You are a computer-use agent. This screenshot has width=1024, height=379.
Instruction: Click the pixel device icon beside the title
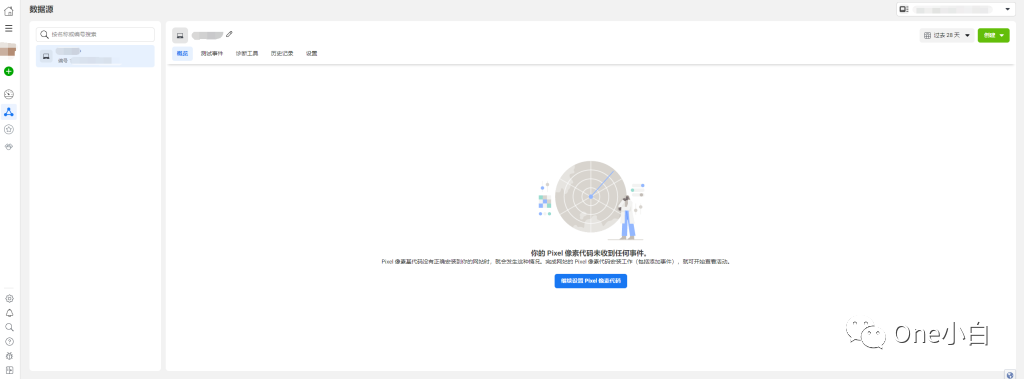click(x=180, y=35)
